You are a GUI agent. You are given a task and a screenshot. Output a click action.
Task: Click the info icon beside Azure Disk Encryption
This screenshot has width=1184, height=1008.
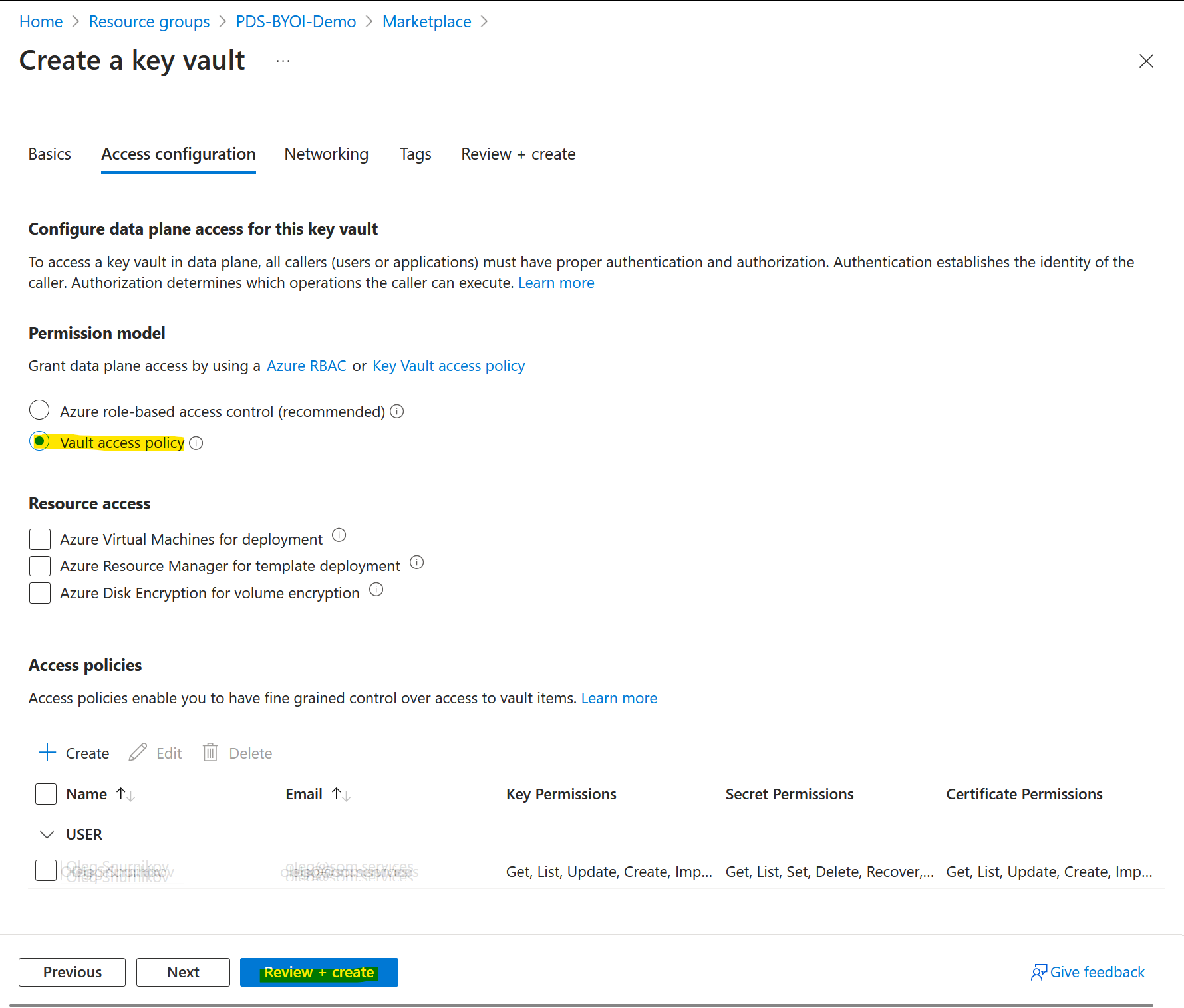coord(376,590)
